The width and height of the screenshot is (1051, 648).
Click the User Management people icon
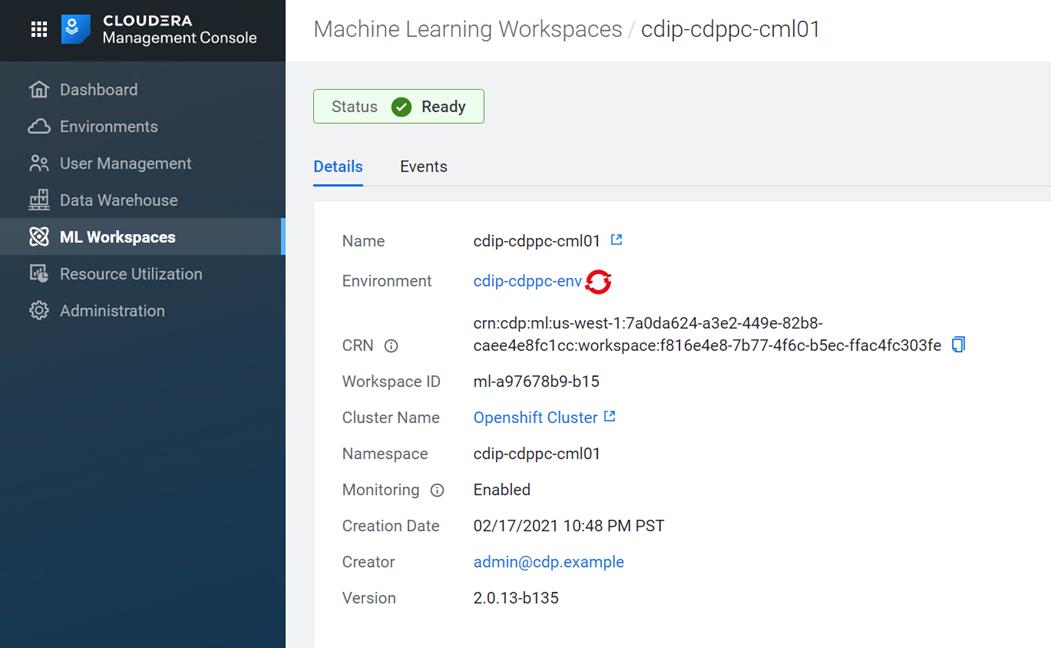click(x=39, y=163)
